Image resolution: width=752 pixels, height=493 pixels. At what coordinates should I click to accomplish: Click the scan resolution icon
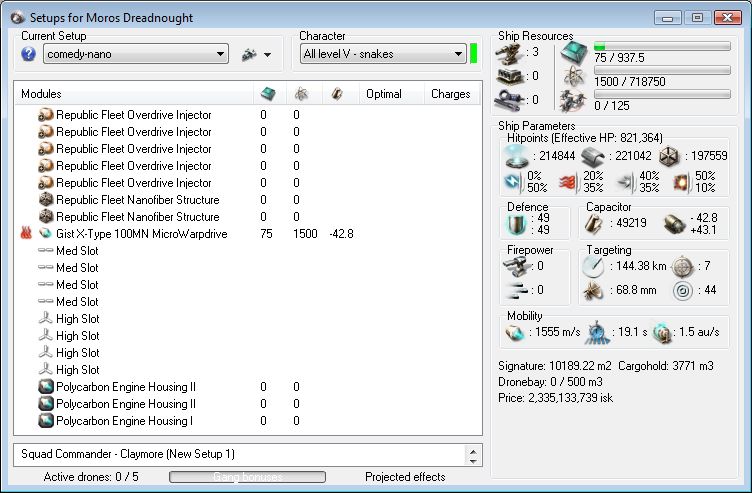pos(593,291)
